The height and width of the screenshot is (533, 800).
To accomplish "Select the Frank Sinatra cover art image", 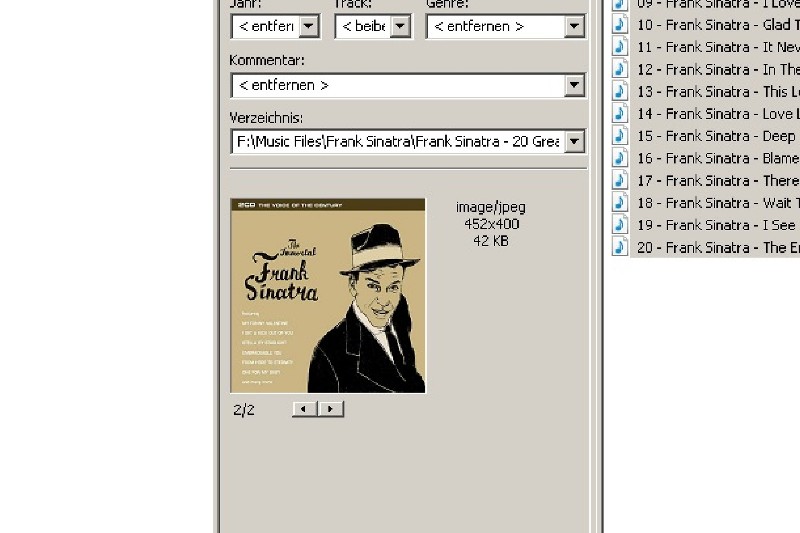I will [328, 296].
